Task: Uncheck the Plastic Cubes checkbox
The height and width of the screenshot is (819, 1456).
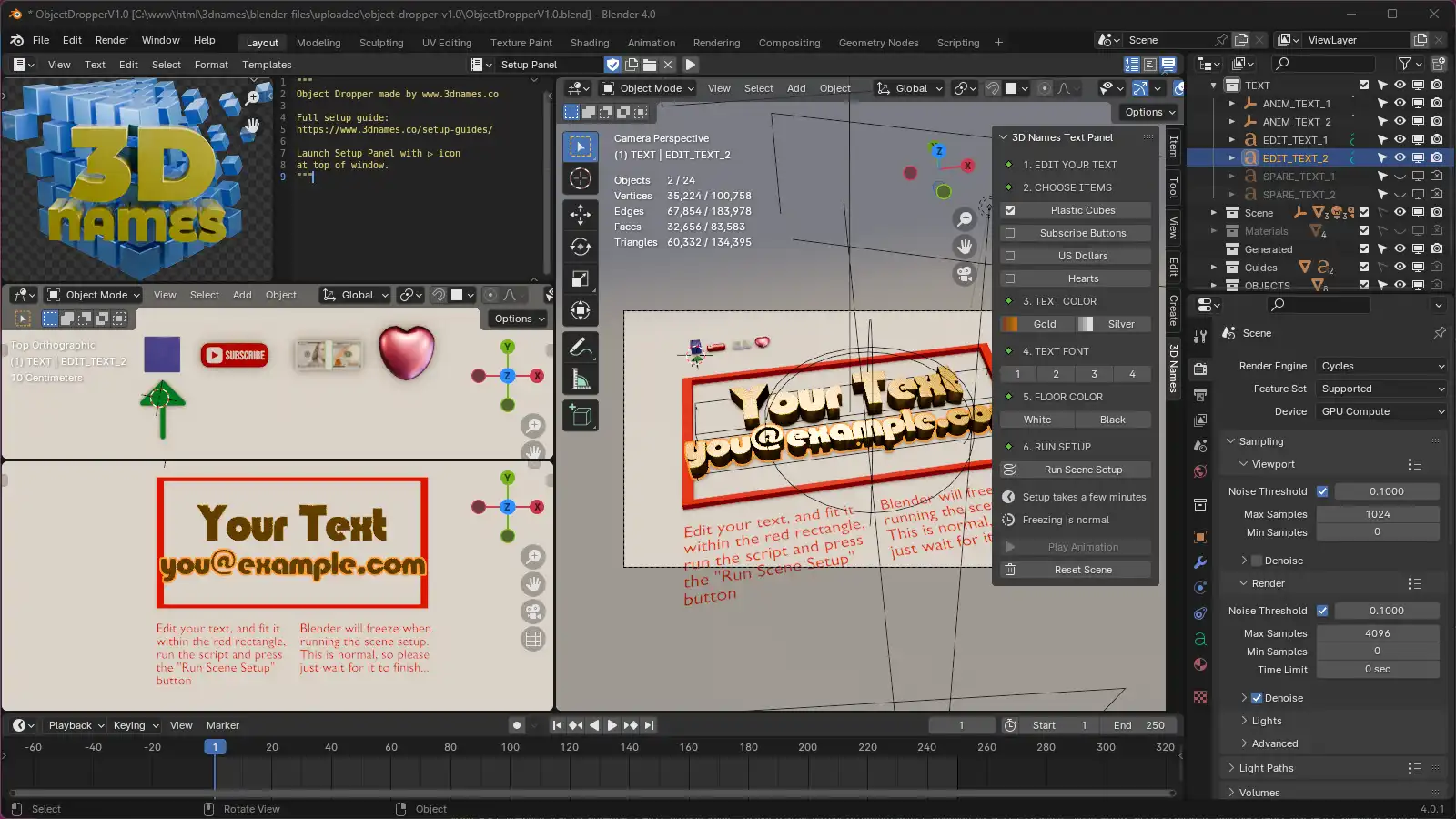Action: point(1010,210)
